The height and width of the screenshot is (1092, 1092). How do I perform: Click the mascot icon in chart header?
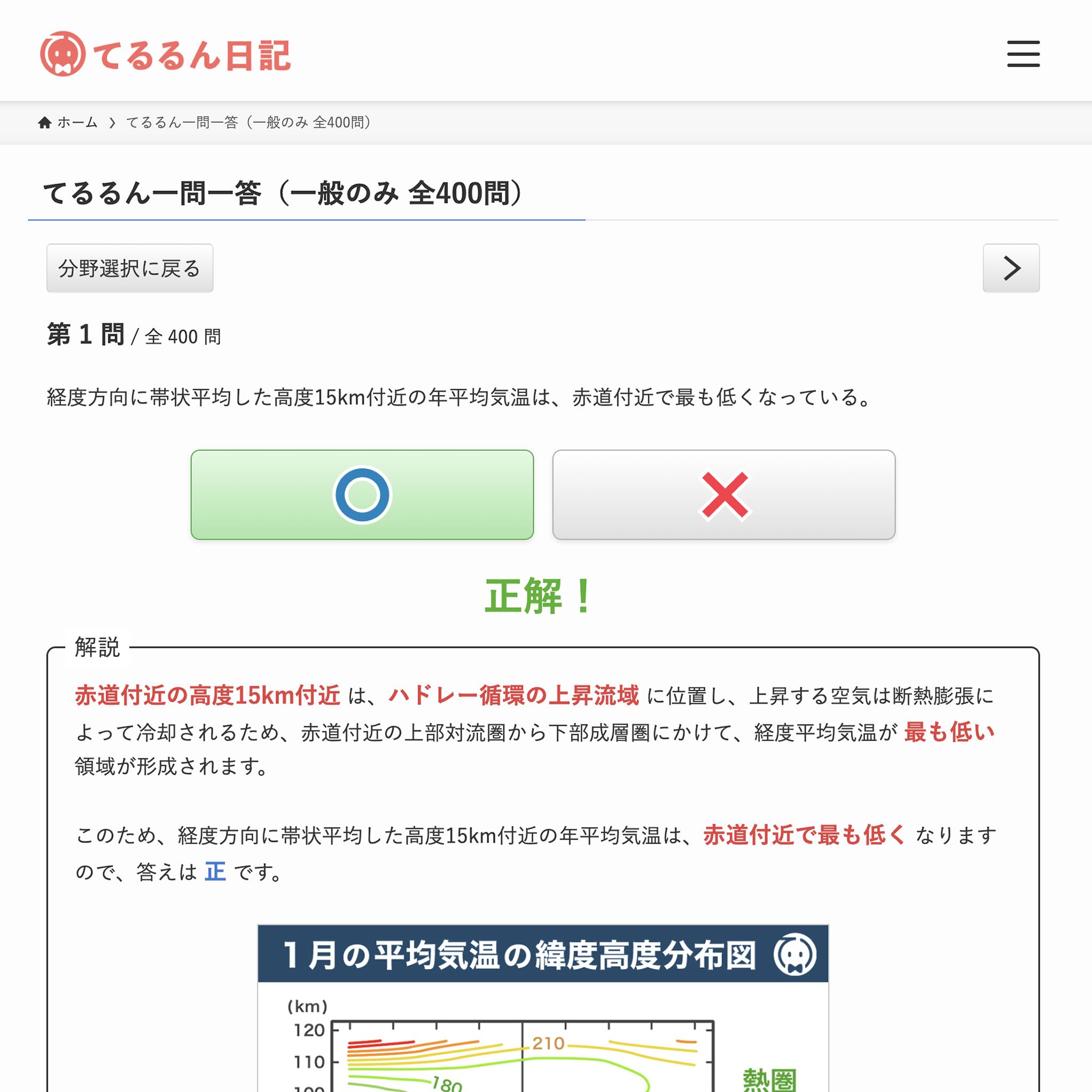[794, 954]
